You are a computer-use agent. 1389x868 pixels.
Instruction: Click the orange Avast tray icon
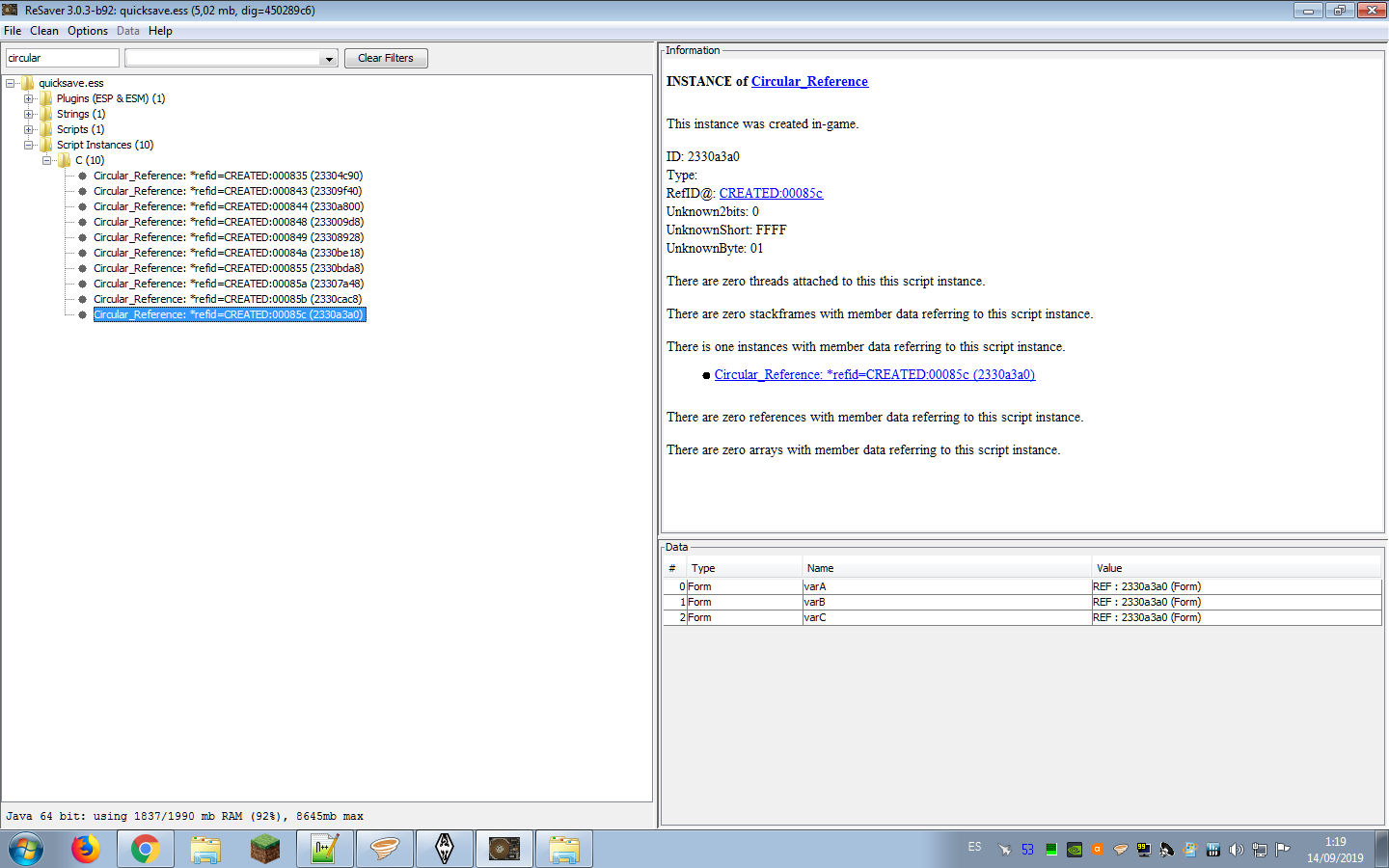click(1097, 850)
